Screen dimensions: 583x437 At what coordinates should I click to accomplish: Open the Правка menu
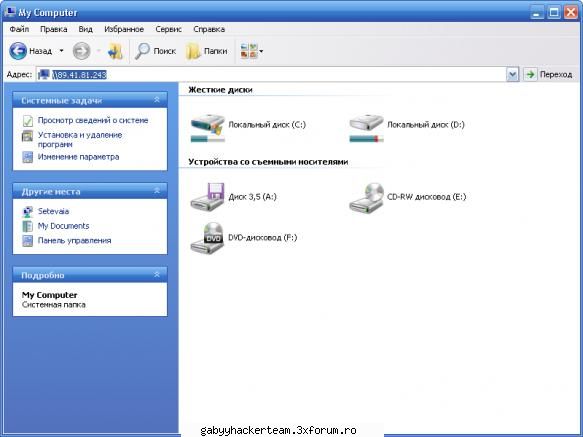[x=54, y=29]
